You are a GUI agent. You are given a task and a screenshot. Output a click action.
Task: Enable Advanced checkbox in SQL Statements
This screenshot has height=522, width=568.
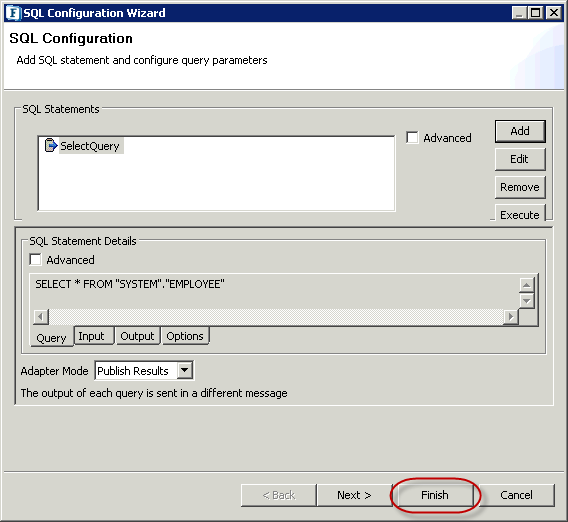412,138
